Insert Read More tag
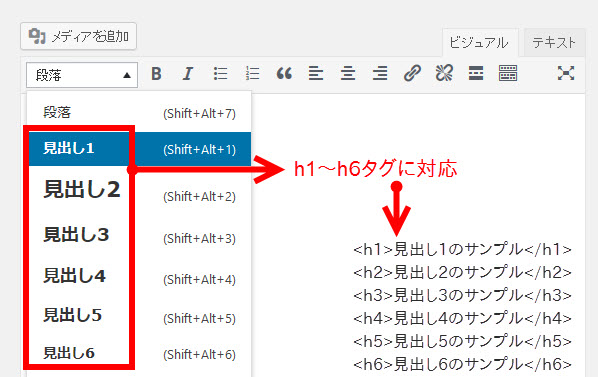 [476, 73]
